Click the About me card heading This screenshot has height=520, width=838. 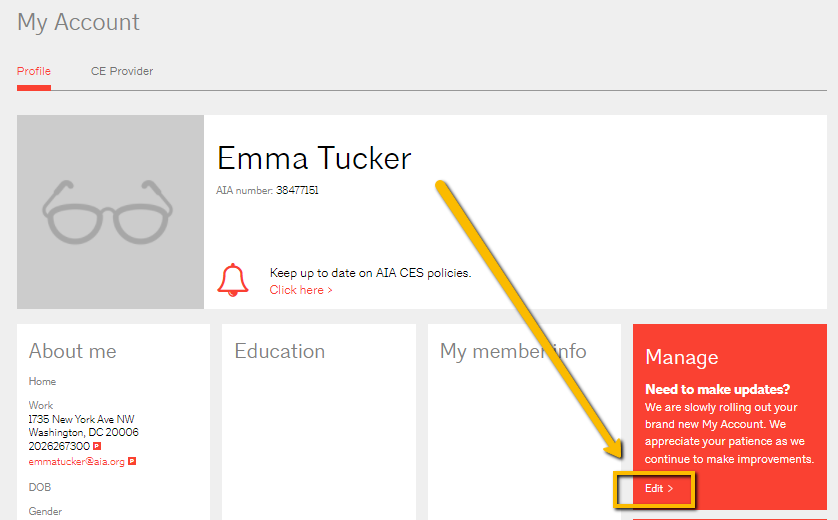point(73,351)
